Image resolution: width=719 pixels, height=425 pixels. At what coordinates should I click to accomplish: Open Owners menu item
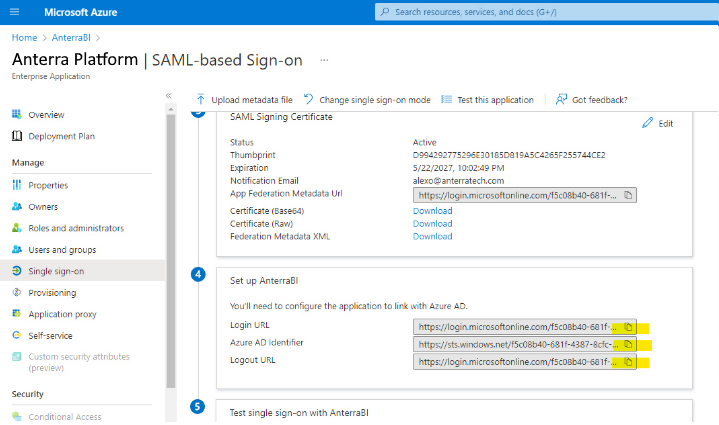(43, 207)
